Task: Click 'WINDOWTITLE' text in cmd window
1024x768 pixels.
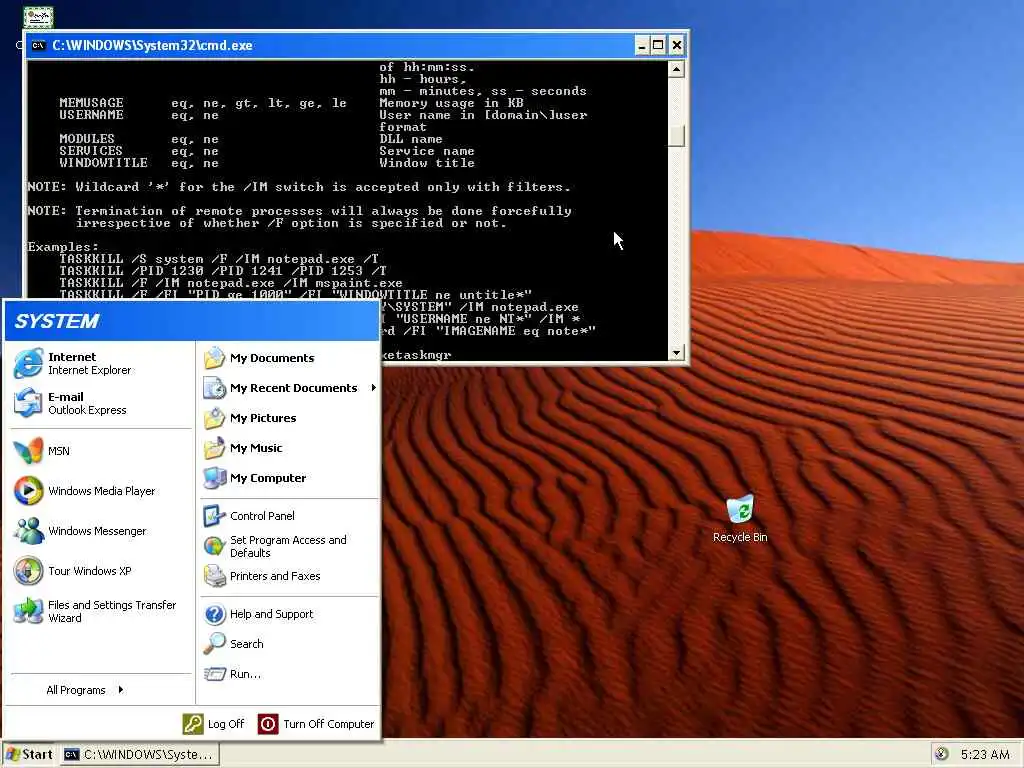Action: (x=103, y=163)
